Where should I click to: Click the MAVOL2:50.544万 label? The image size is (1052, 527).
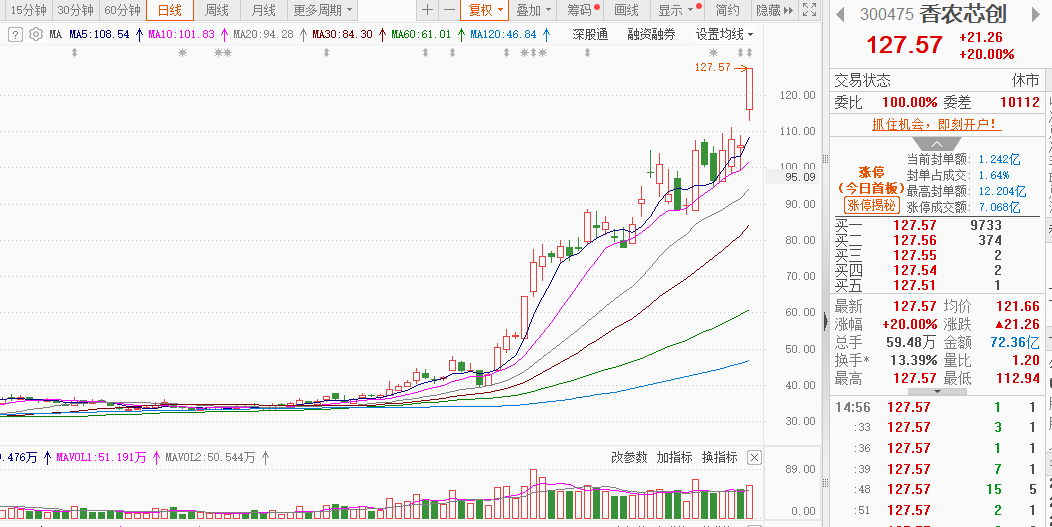coord(211,458)
